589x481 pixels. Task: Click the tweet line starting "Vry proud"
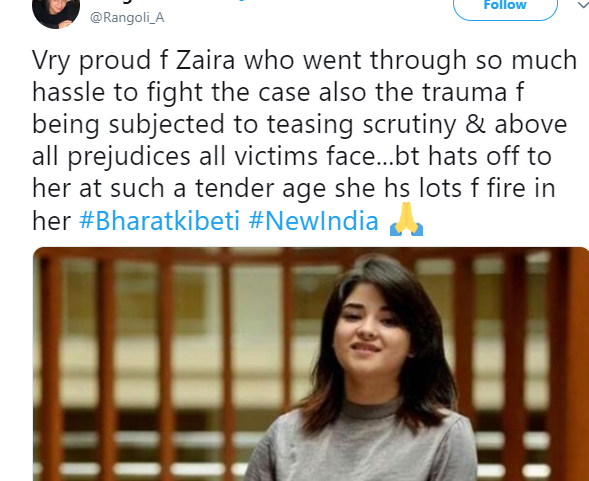point(304,61)
